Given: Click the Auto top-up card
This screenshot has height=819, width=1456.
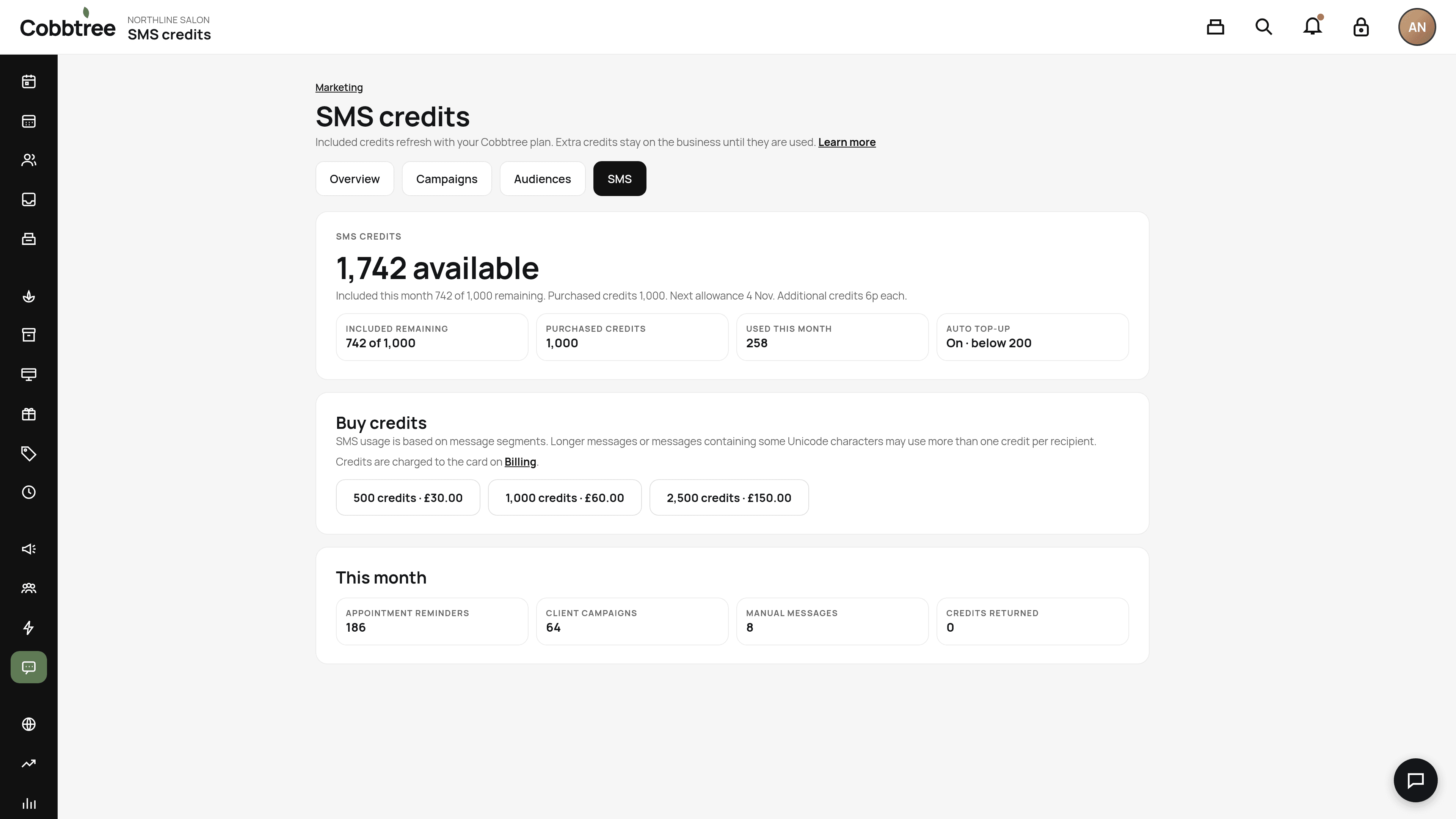Looking at the screenshot, I should (x=1032, y=337).
